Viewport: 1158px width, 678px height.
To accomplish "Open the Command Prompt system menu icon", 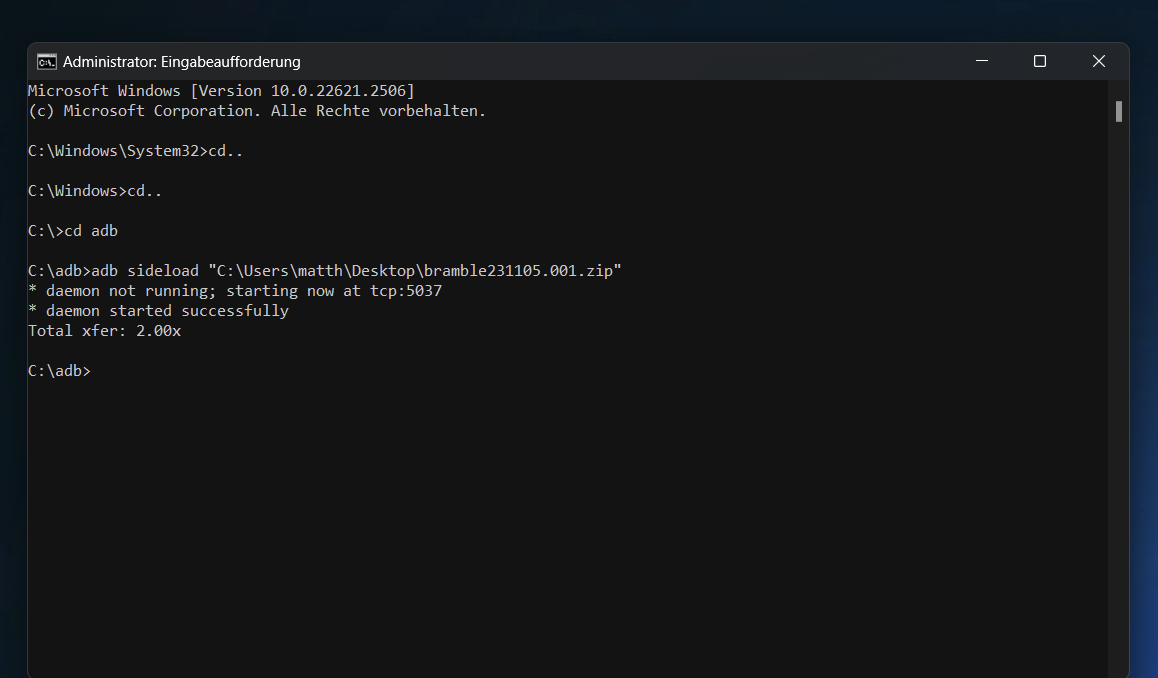I will click(x=46, y=61).
